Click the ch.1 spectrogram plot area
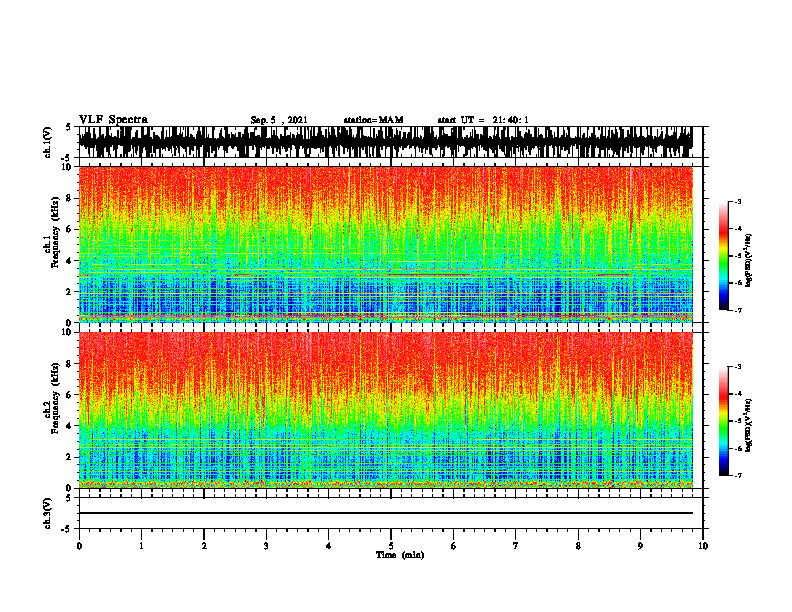Image resolution: width=792 pixels, height=612 pixels. [x=386, y=244]
